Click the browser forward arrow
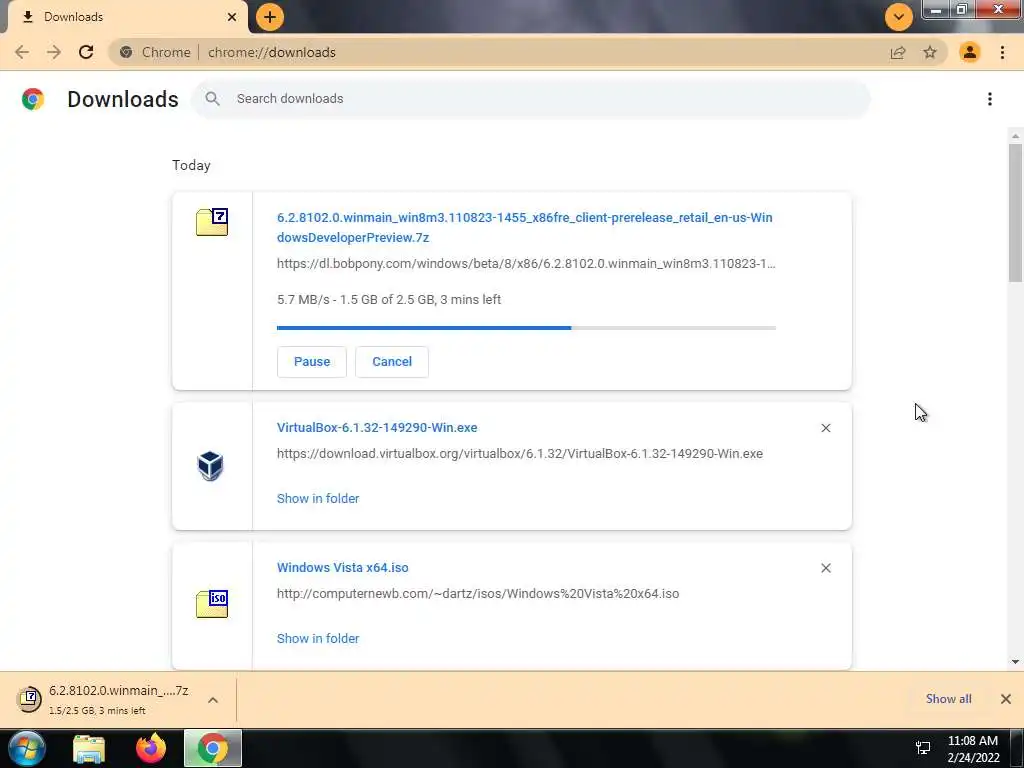The width and height of the screenshot is (1024, 768). click(54, 52)
